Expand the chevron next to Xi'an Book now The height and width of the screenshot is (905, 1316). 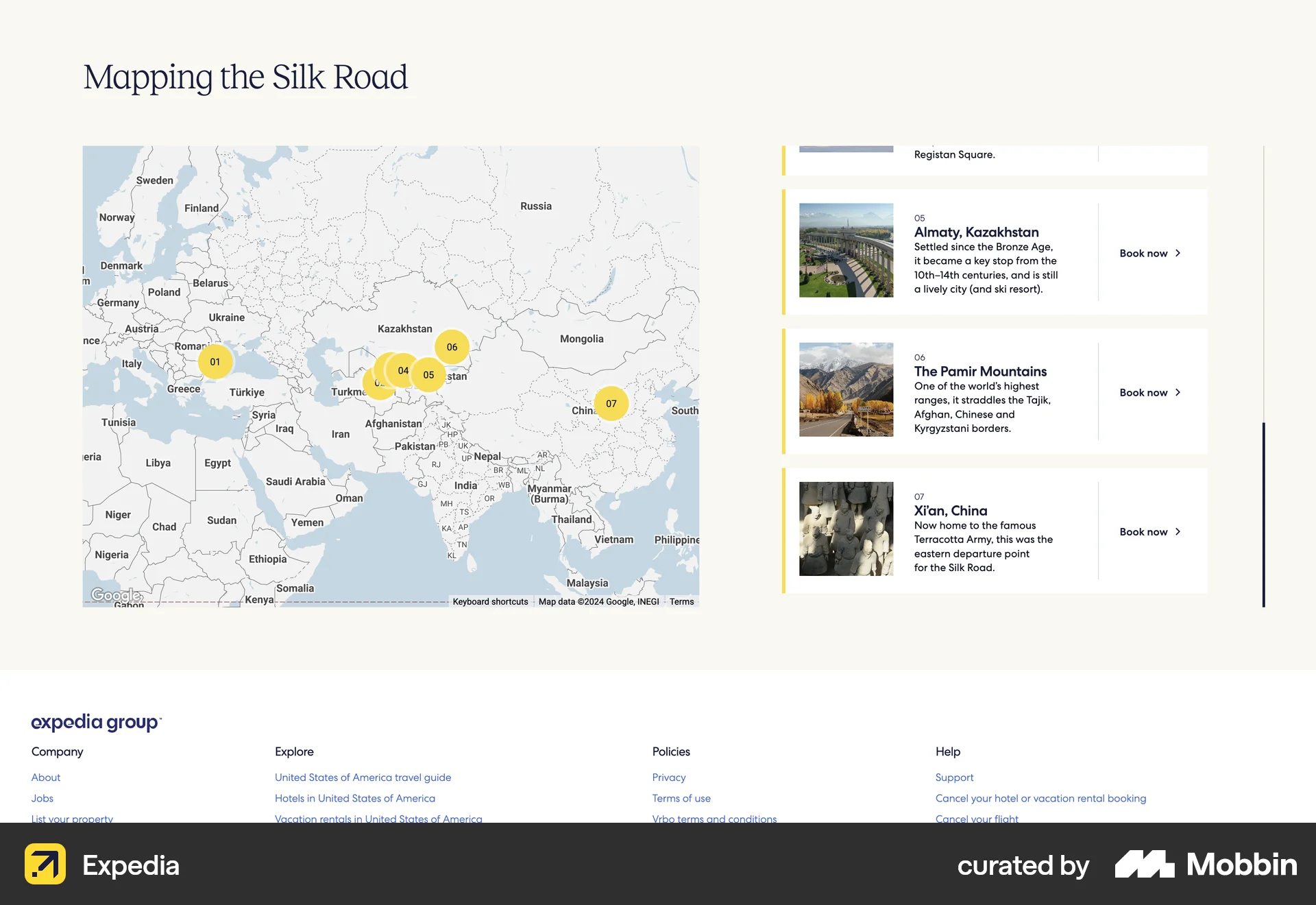1178,531
